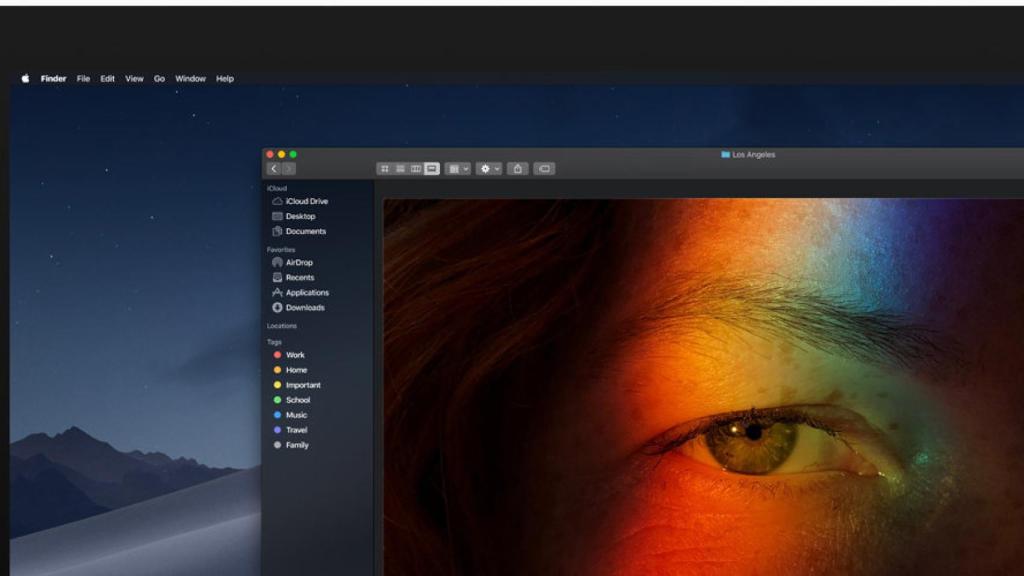Open the action gear dropdown menu
The height and width of the screenshot is (576, 1024).
pyautogui.click(x=486, y=168)
